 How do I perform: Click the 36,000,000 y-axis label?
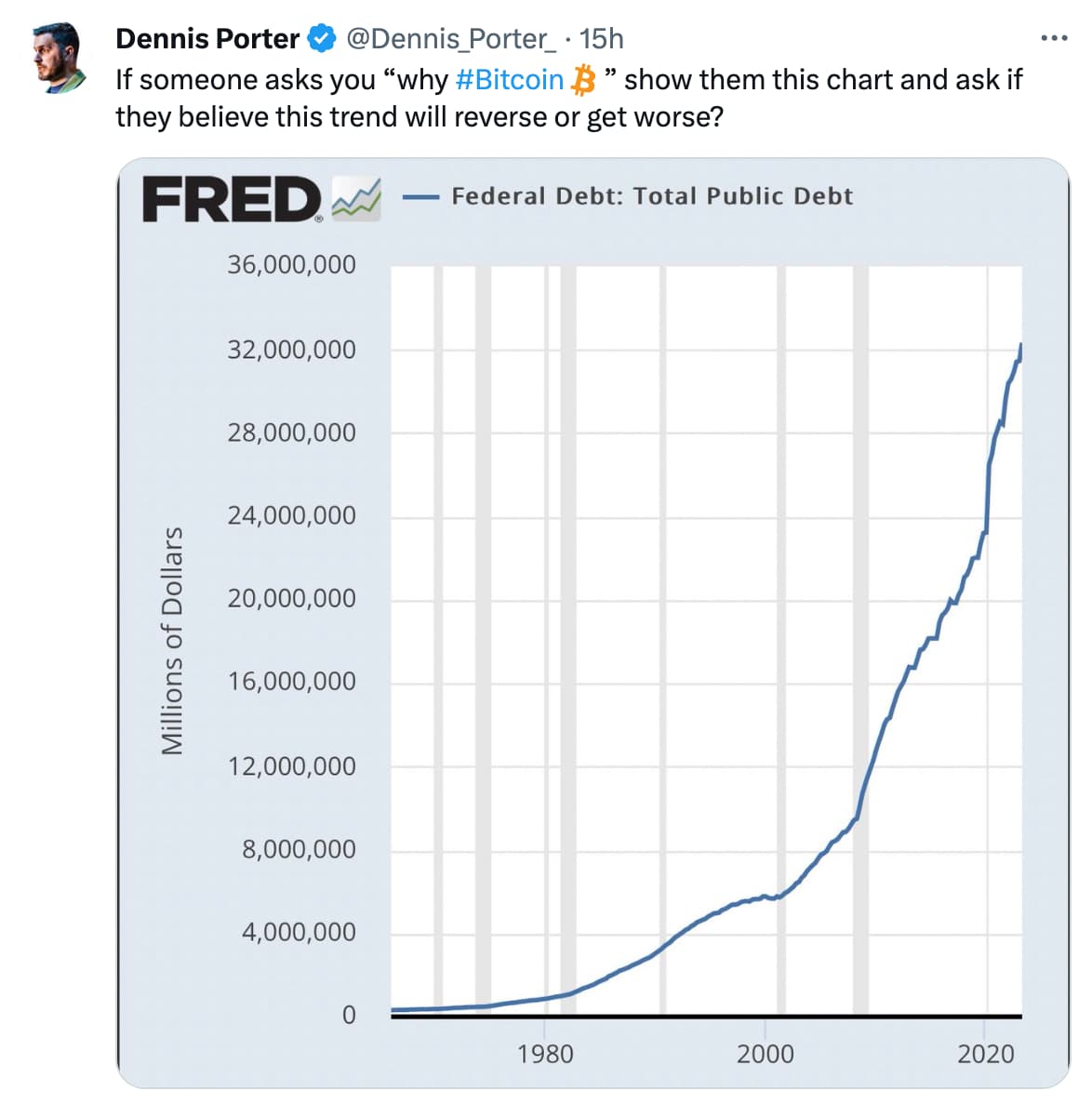tap(291, 265)
